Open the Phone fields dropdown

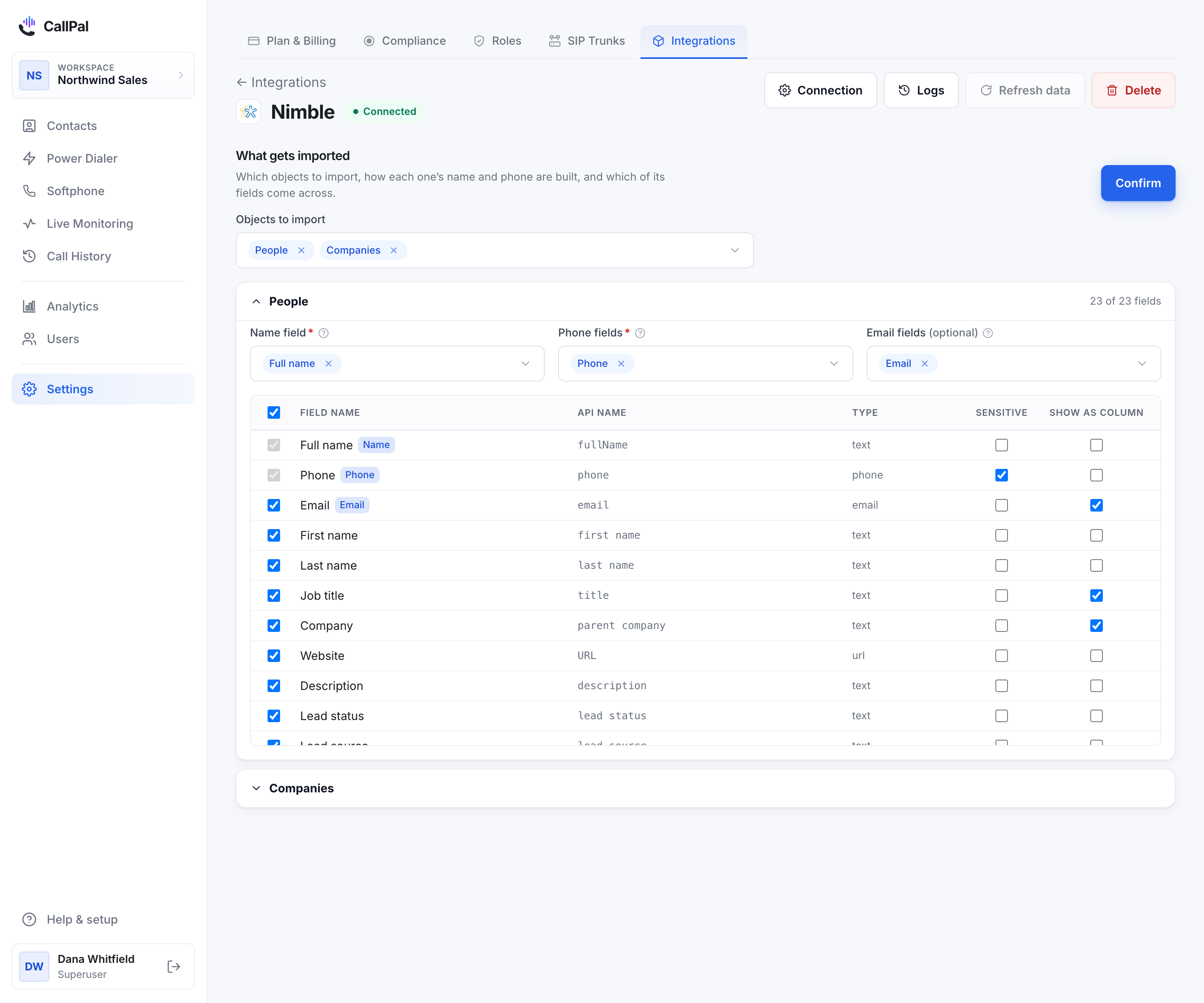(705, 364)
